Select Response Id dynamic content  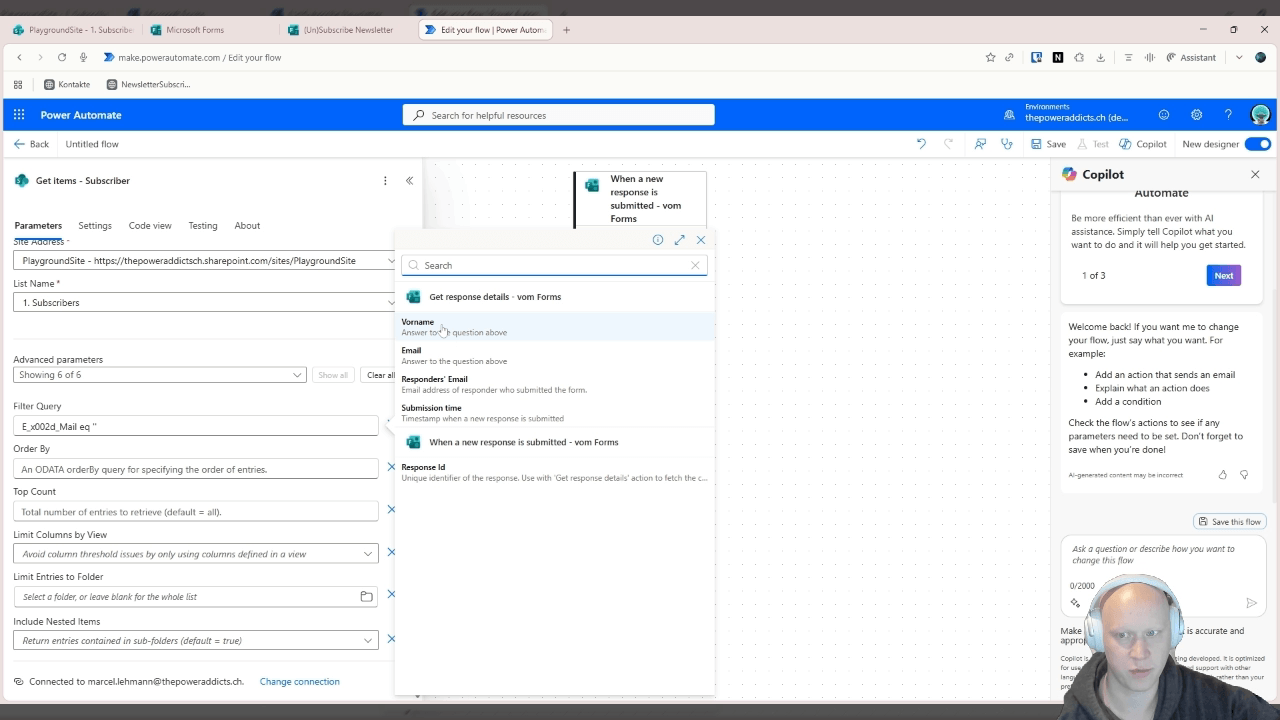coord(556,472)
